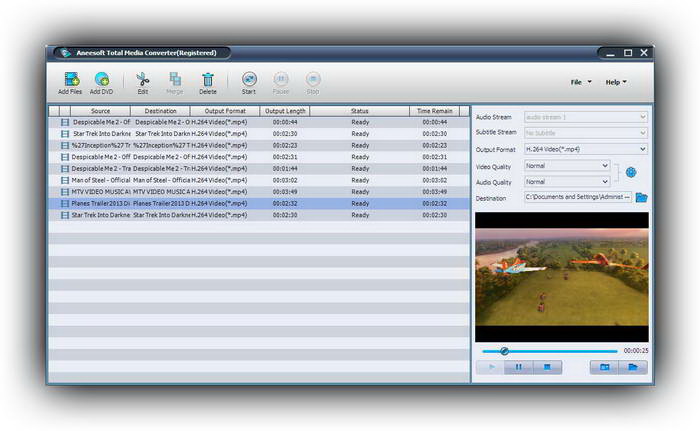
Task: Click the Add Files toolbar icon
Action: click(71, 80)
